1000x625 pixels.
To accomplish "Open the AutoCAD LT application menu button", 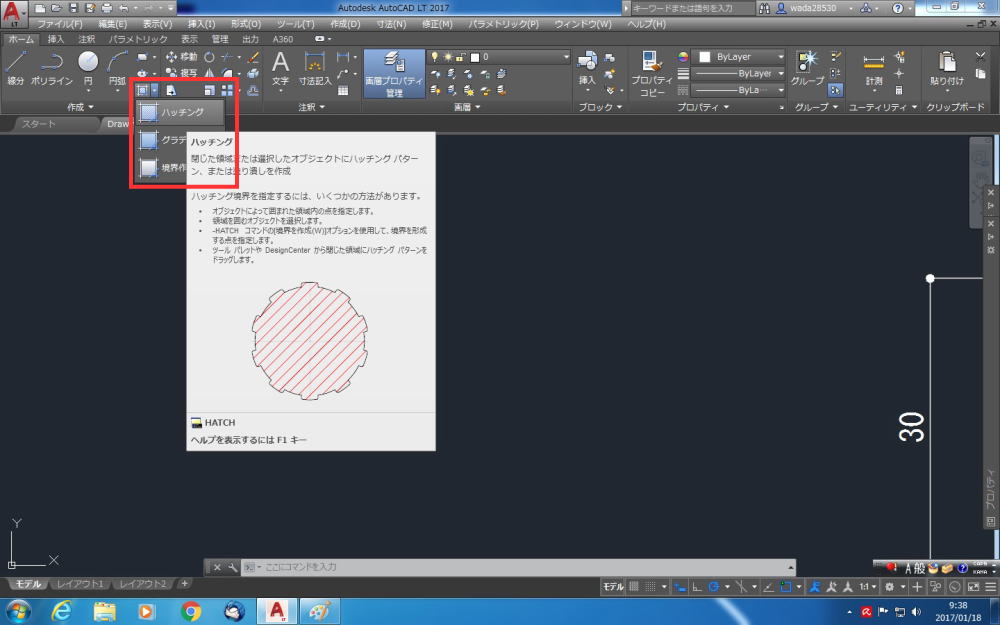I will click(13, 13).
